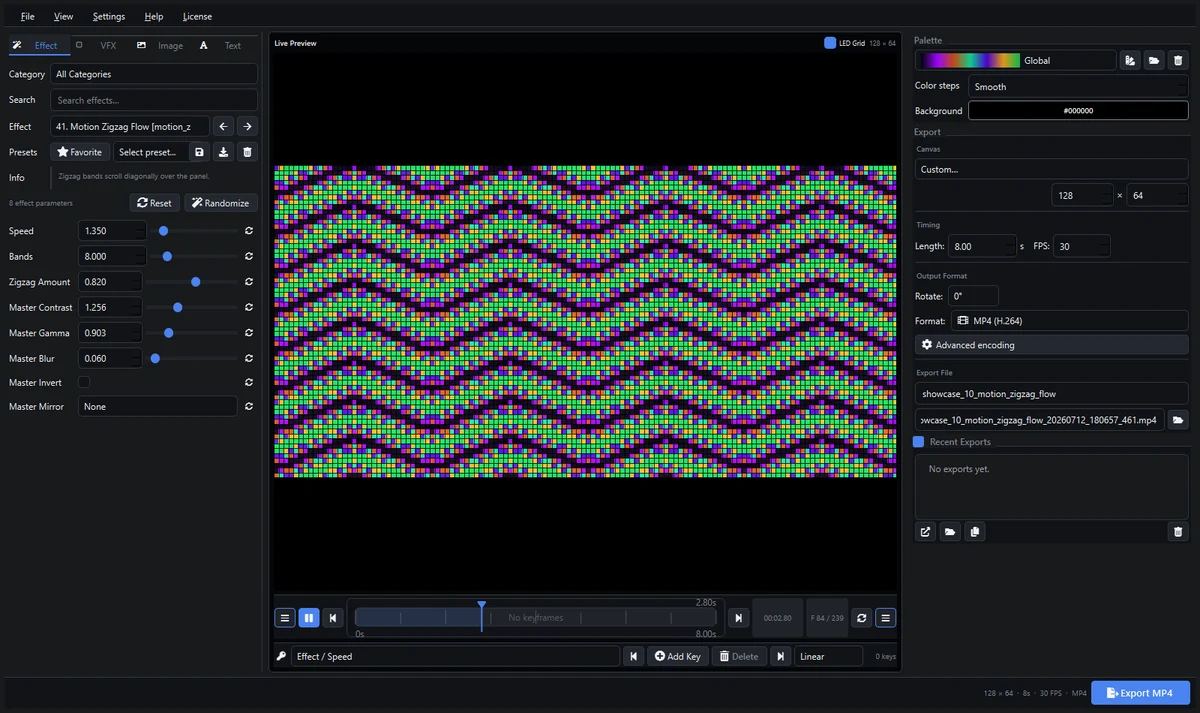Open the Category dropdown
Viewport: 1200px width, 713px height.
[154, 74]
